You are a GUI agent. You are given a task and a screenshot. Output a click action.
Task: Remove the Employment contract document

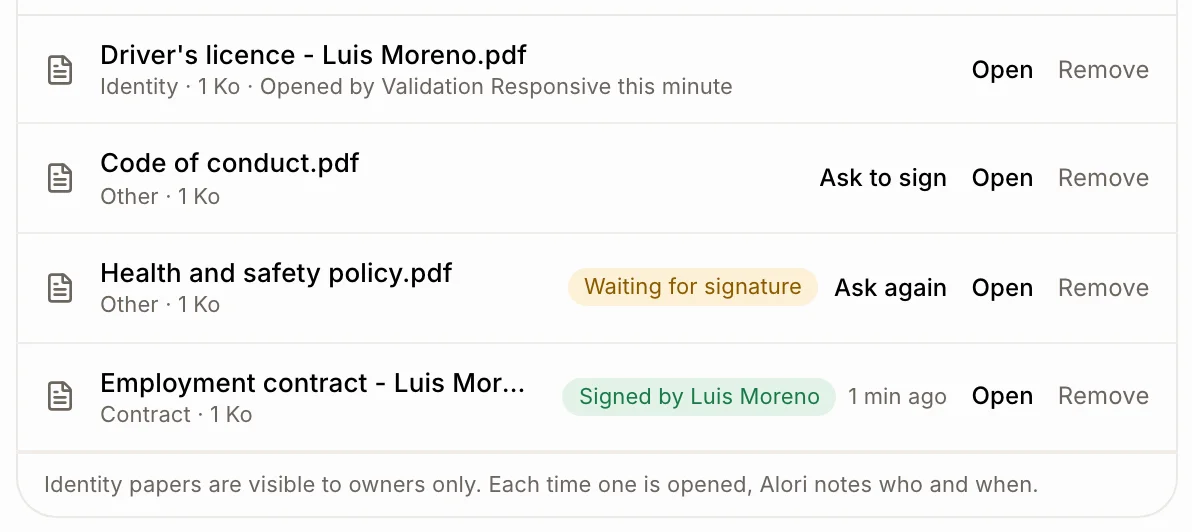coord(1103,396)
